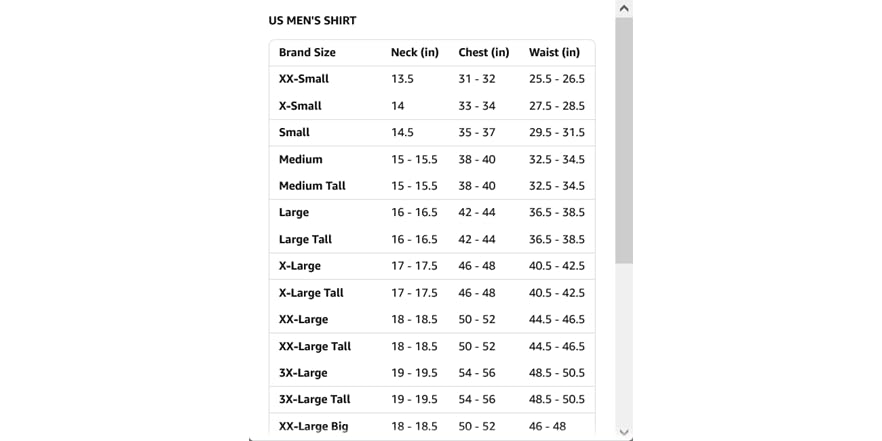
Task: Select the 3X-Large row label
Action: [x=303, y=373]
